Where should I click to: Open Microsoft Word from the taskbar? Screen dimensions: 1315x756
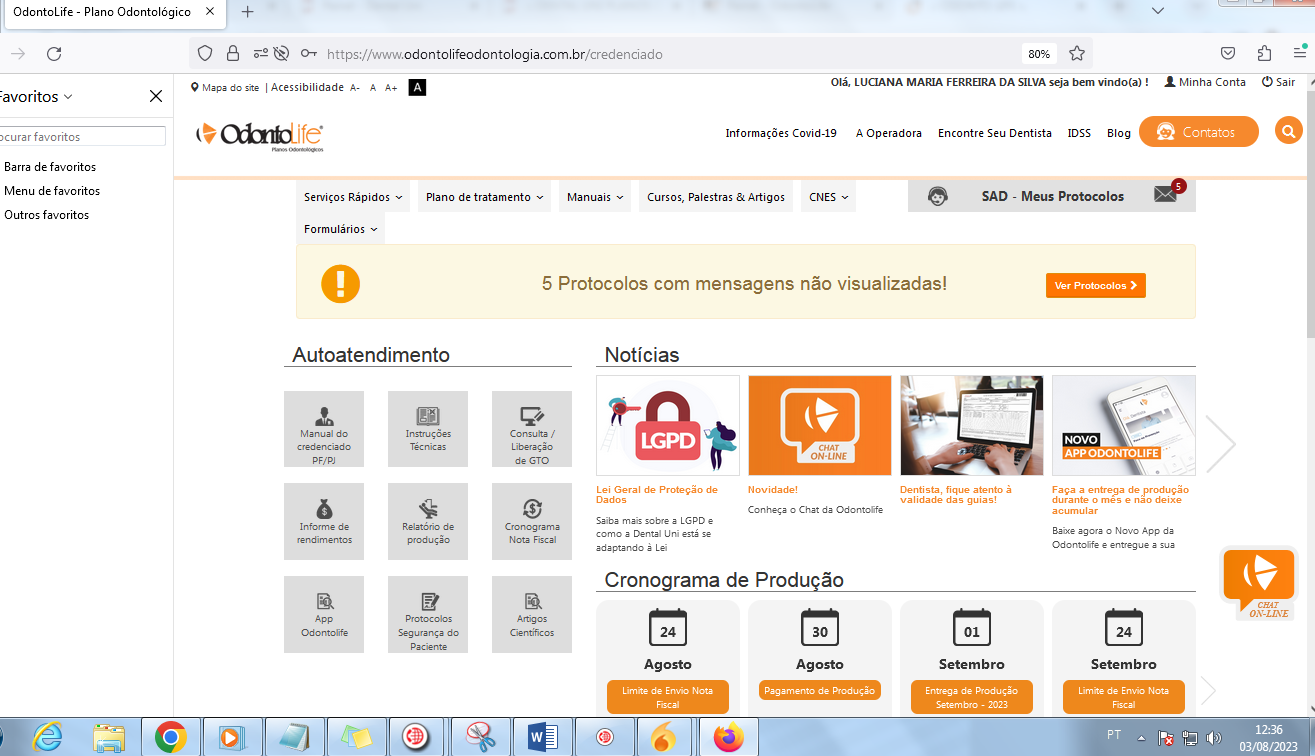pyautogui.click(x=543, y=737)
